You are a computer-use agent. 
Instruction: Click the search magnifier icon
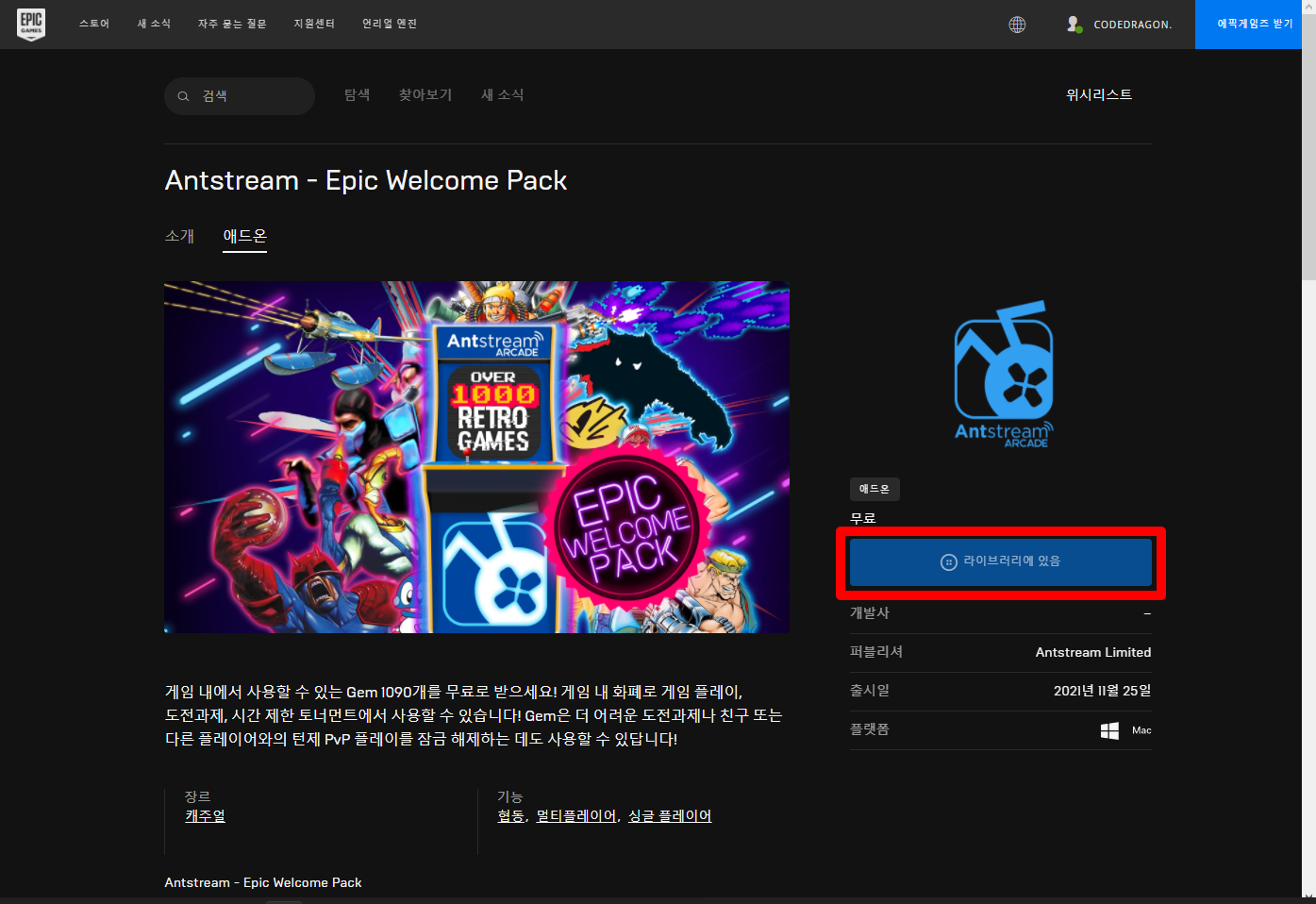pos(183,96)
